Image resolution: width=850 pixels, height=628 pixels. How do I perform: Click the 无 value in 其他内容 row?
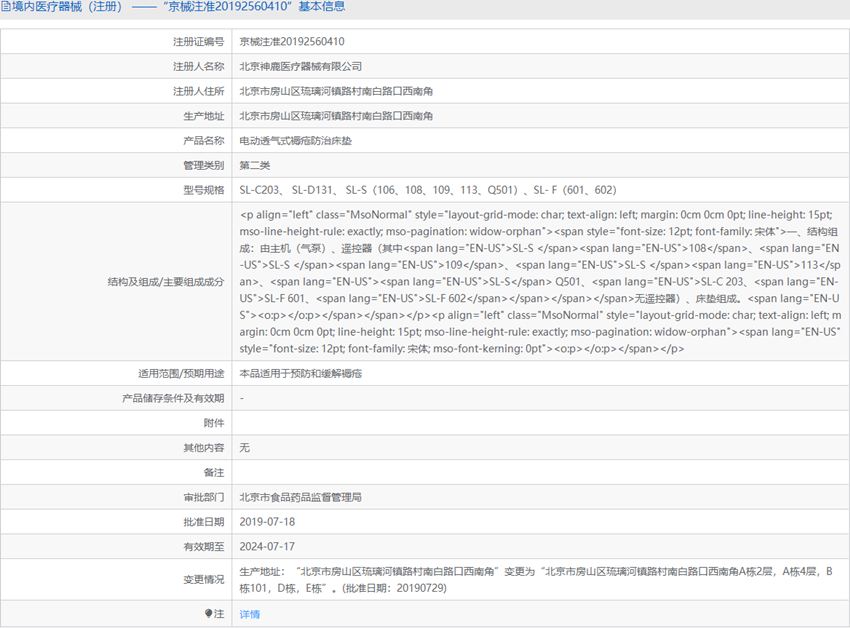pyautogui.click(x=244, y=447)
